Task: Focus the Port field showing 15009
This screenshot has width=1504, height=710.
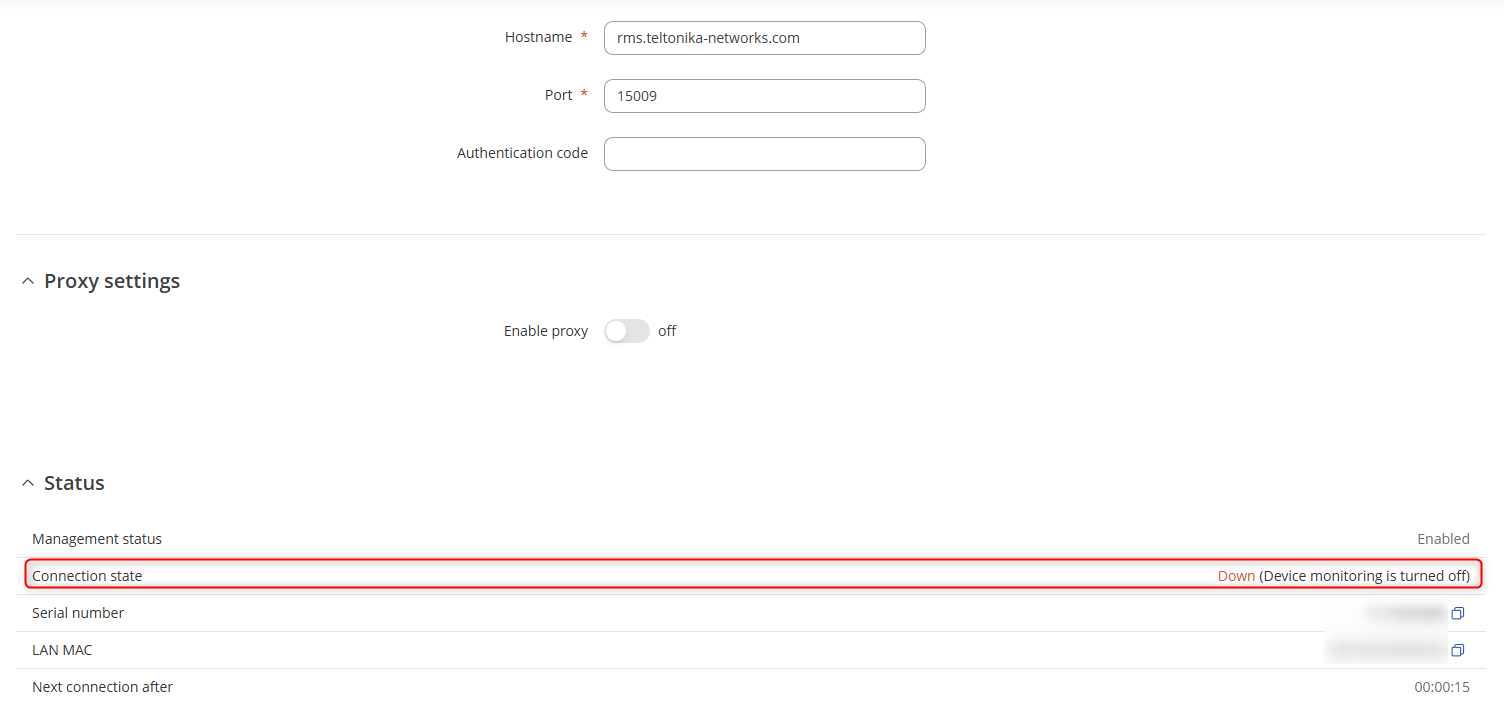Action: (x=764, y=96)
